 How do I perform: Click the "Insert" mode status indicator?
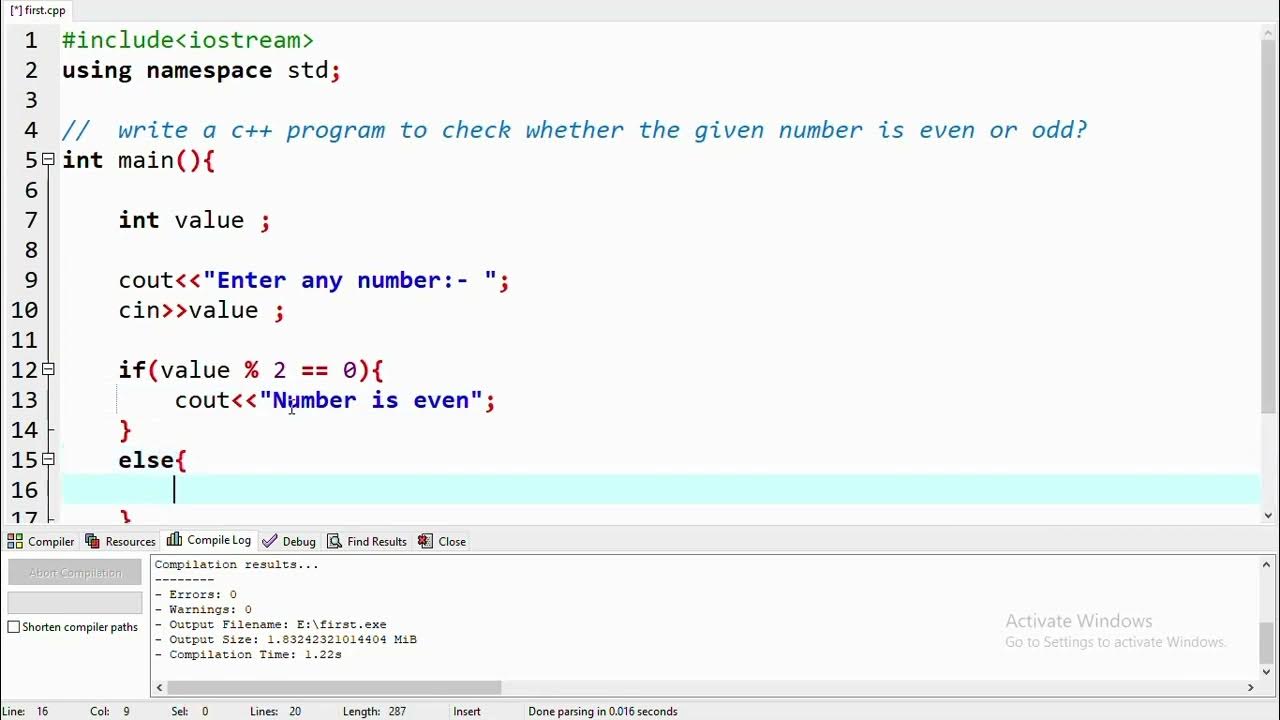pos(467,711)
